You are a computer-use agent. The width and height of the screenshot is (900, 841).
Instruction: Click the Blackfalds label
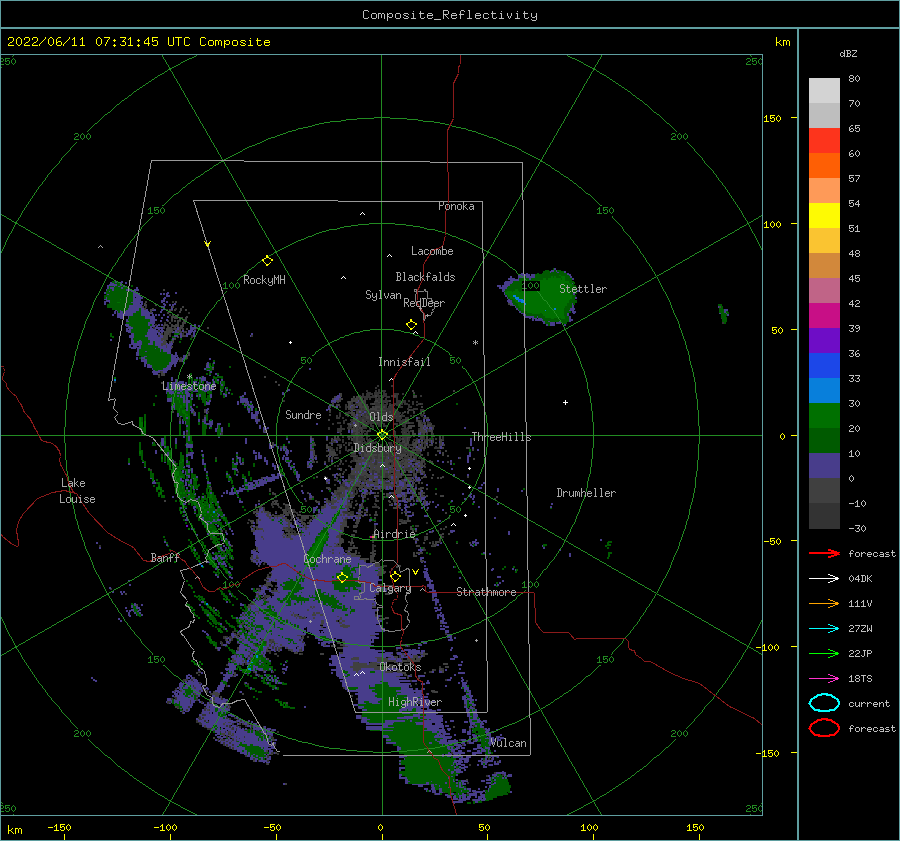point(425,277)
